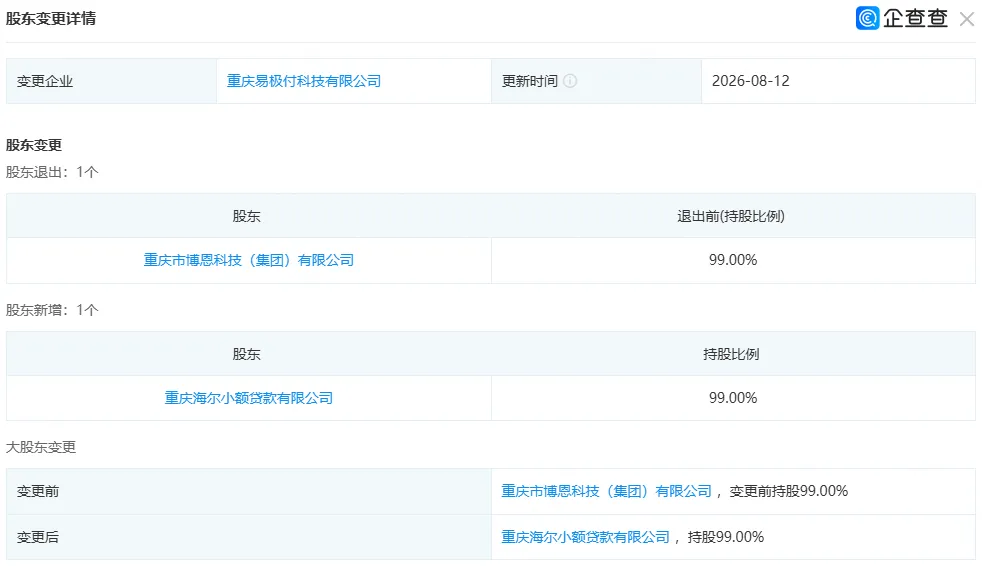Open the 重庆易极付科技有限公司 company link
The width and height of the screenshot is (982, 566).
pyautogui.click(x=304, y=81)
